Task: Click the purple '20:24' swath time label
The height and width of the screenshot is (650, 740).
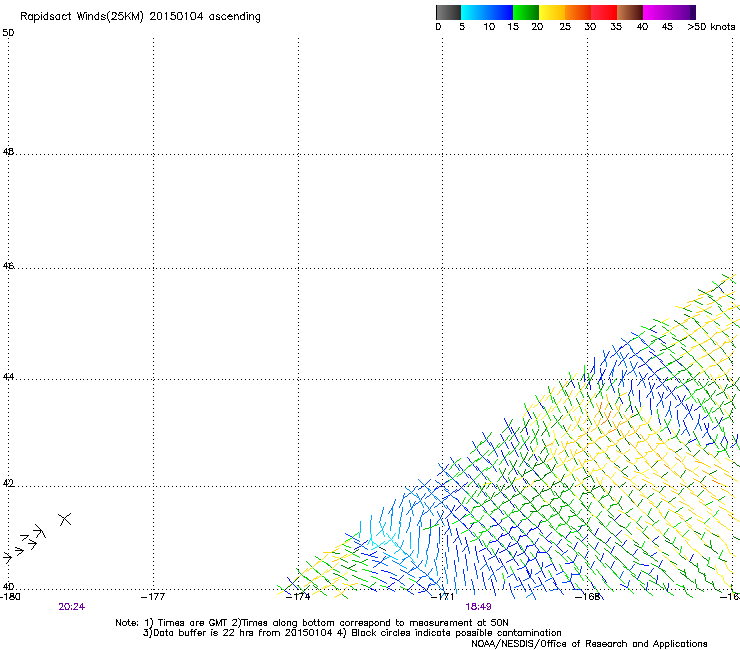Action: click(x=72, y=607)
